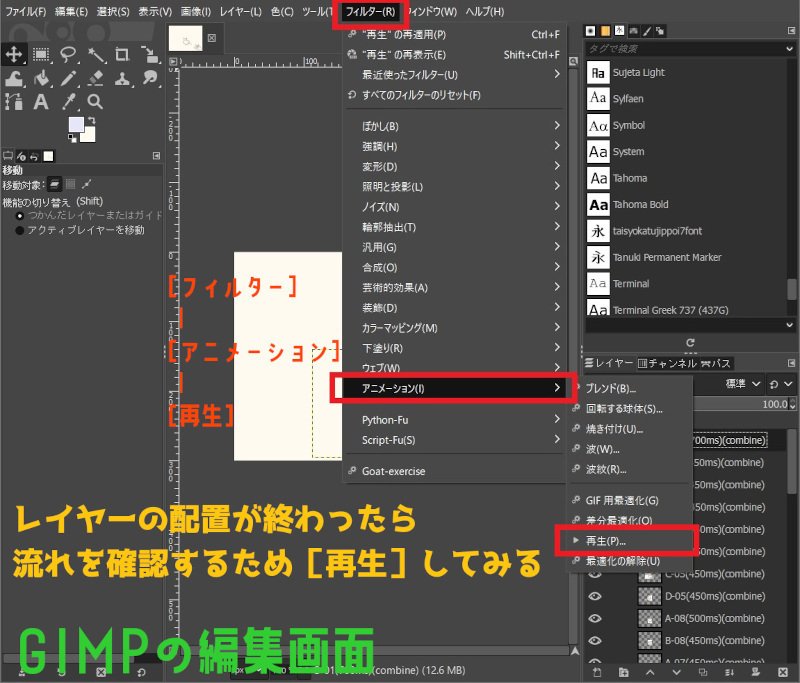Select the Paths tool

[x=14, y=102]
